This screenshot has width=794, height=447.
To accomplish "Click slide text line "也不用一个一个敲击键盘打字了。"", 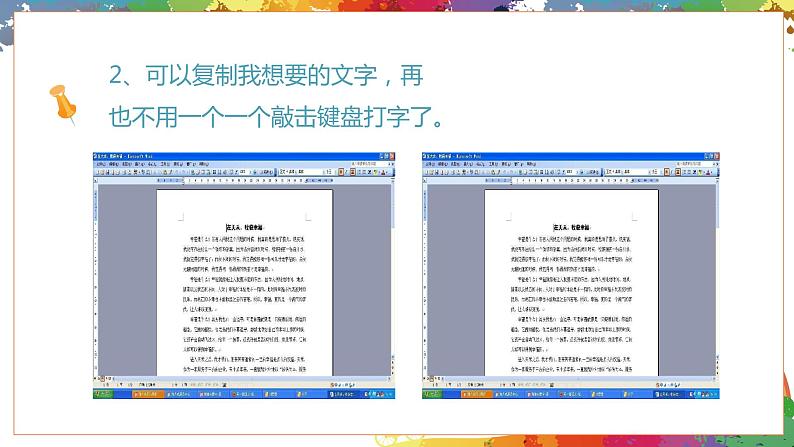I will (276, 116).
